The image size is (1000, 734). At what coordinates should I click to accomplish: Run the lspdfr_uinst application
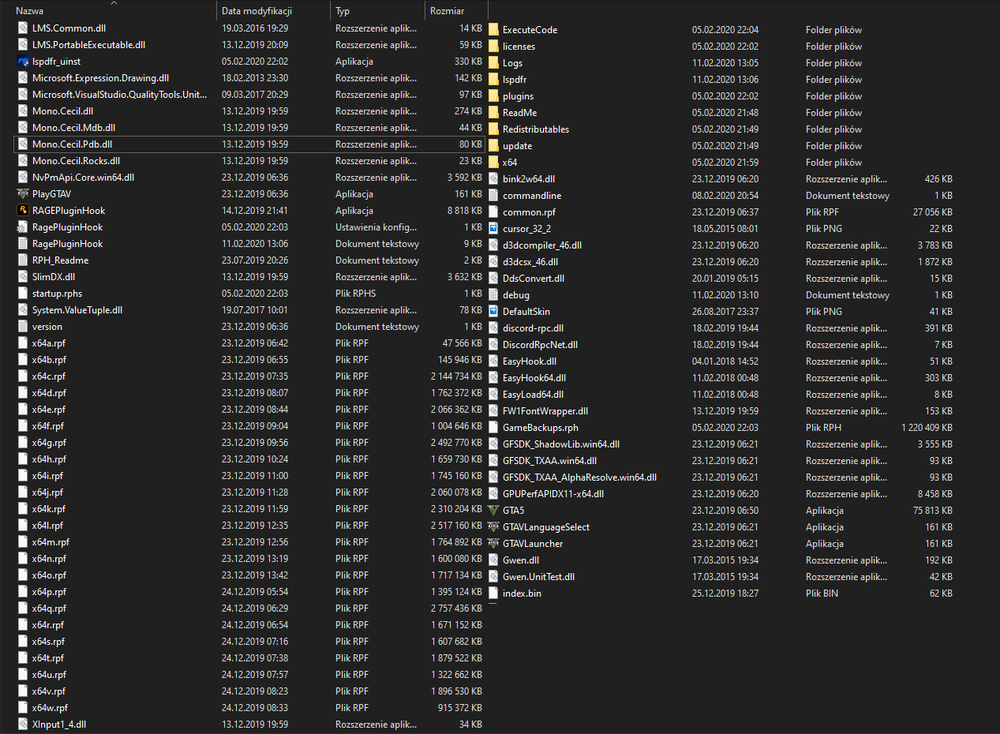pyautogui.click(x=52, y=61)
